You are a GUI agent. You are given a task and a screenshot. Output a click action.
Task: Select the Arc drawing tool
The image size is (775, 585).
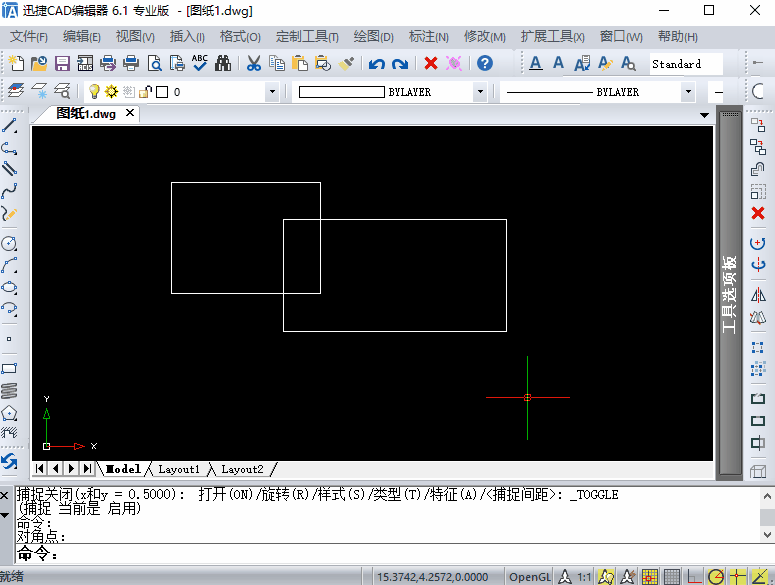tap(9, 265)
